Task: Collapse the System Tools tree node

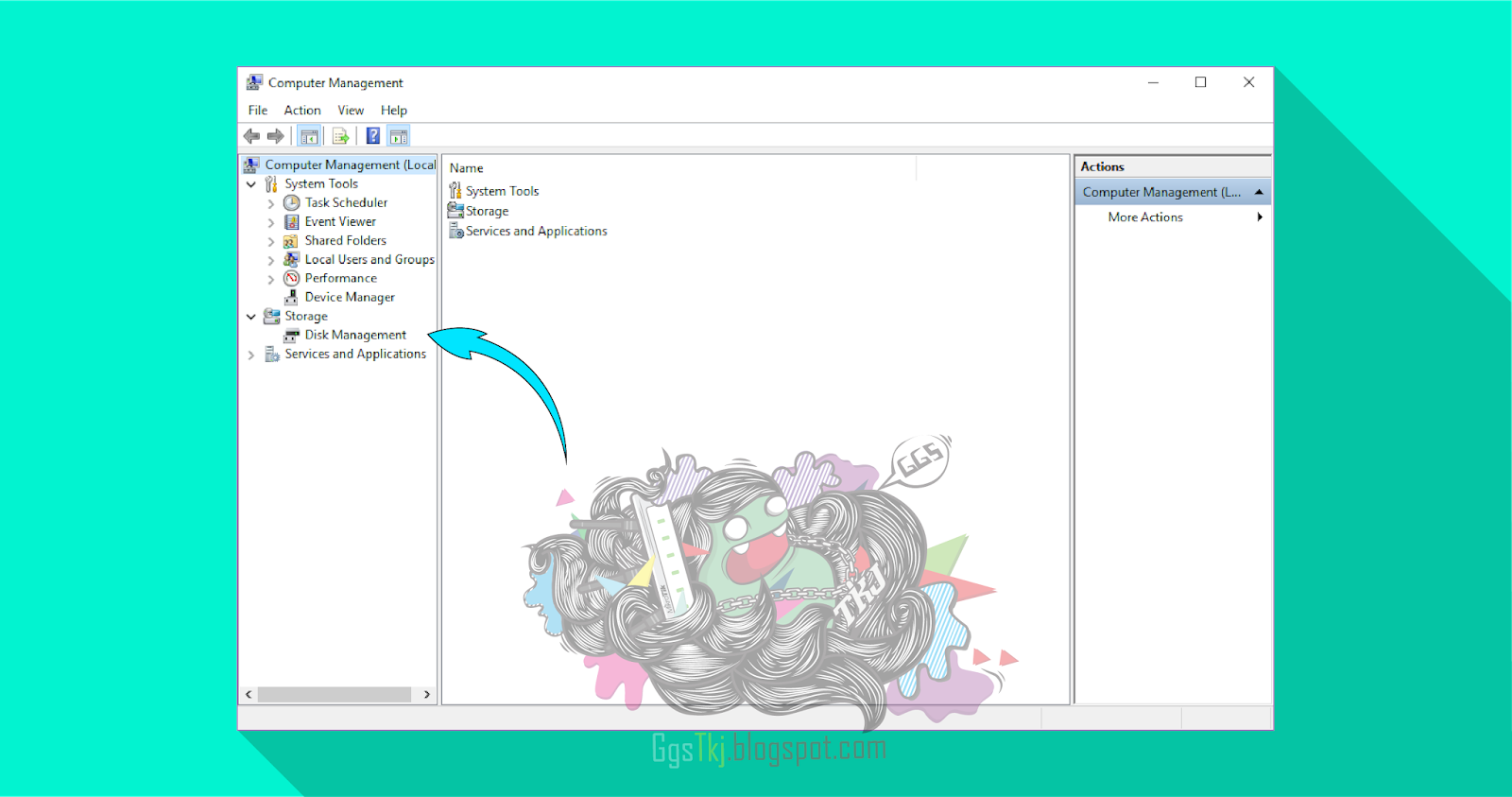Action: click(251, 184)
